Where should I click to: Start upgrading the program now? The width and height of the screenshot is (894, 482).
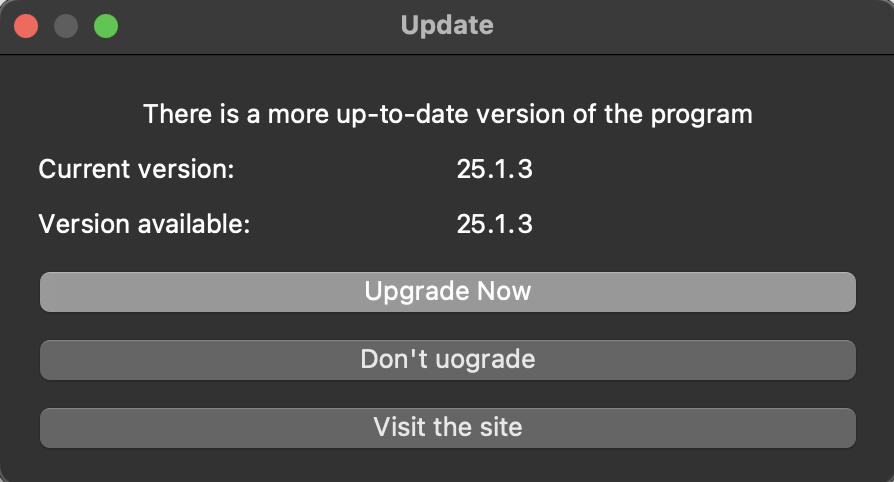pyautogui.click(x=447, y=292)
